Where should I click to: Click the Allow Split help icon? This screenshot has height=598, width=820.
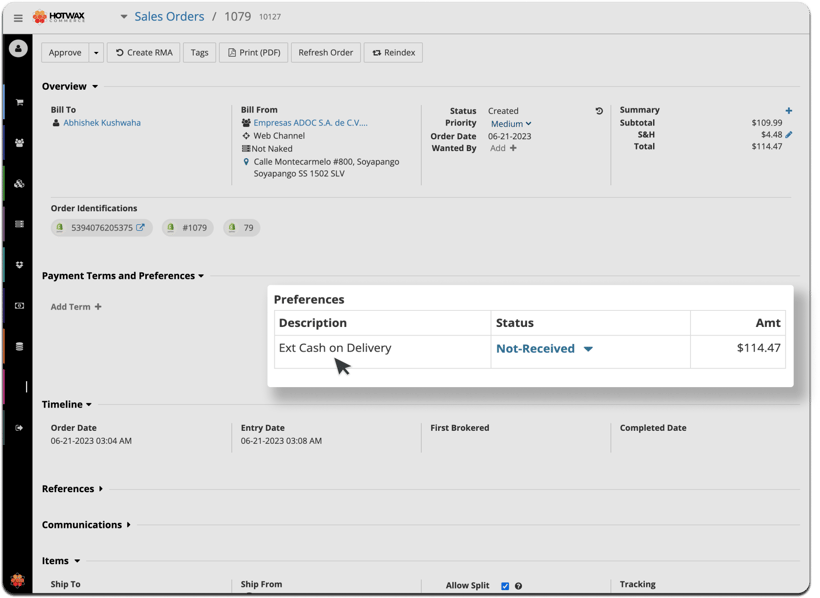518,586
